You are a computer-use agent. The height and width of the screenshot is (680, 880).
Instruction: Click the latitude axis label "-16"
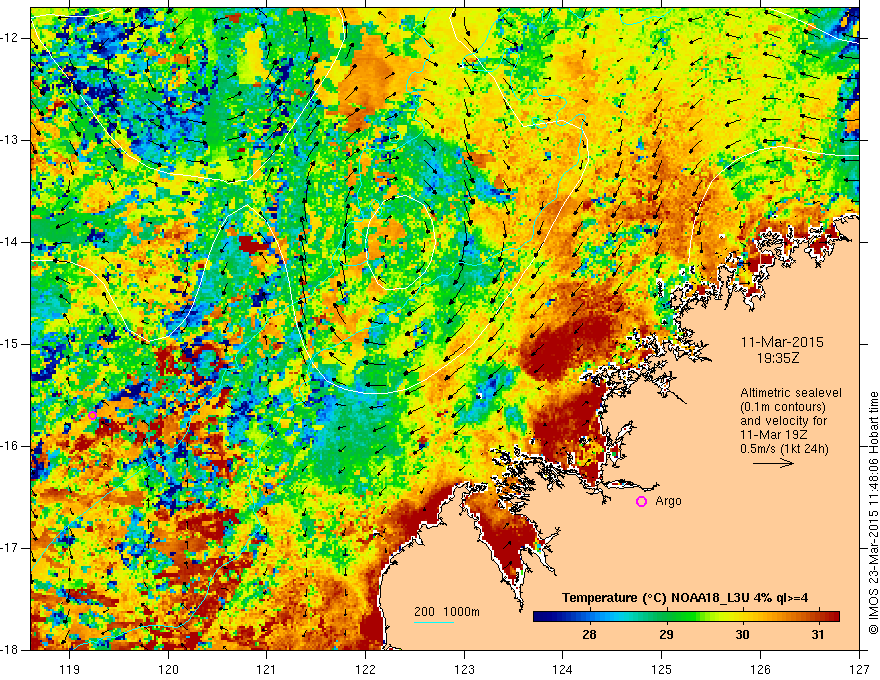click(x=11, y=446)
